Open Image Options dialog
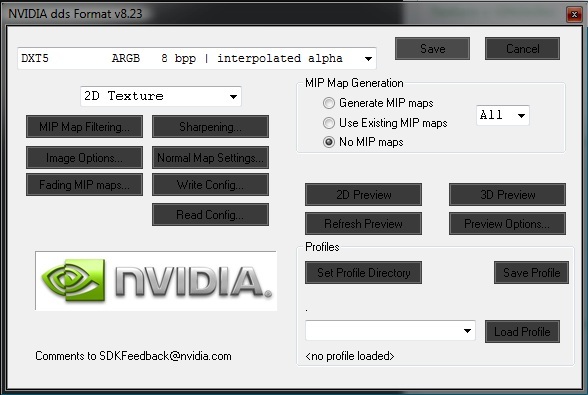 pyautogui.click(x=84, y=158)
